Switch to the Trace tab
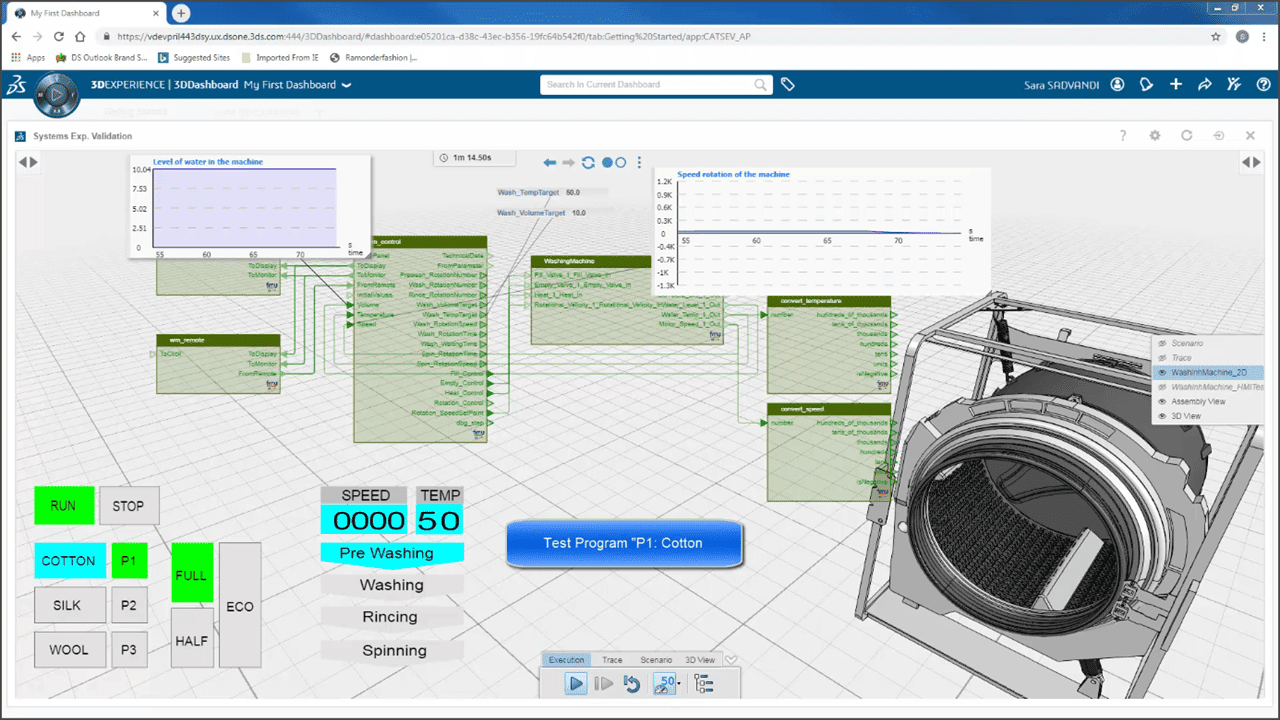This screenshot has height=720, width=1280. point(612,660)
